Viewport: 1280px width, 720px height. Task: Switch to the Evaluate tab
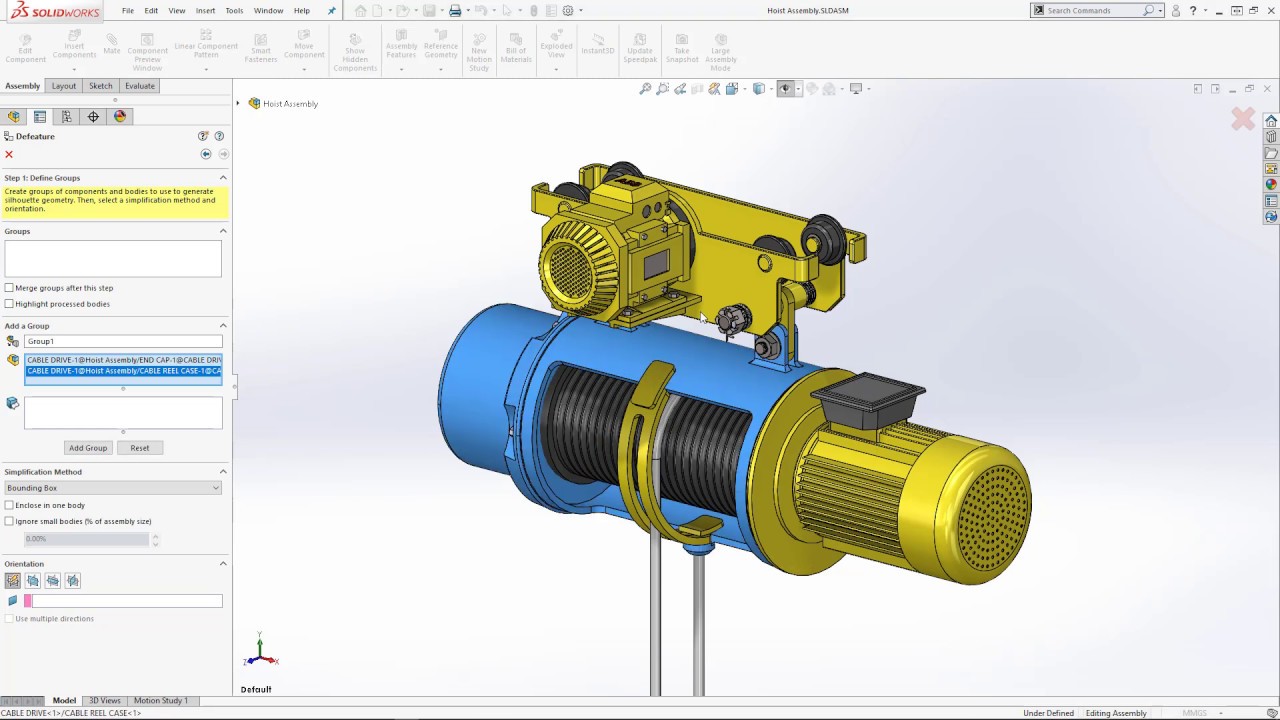coord(140,86)
